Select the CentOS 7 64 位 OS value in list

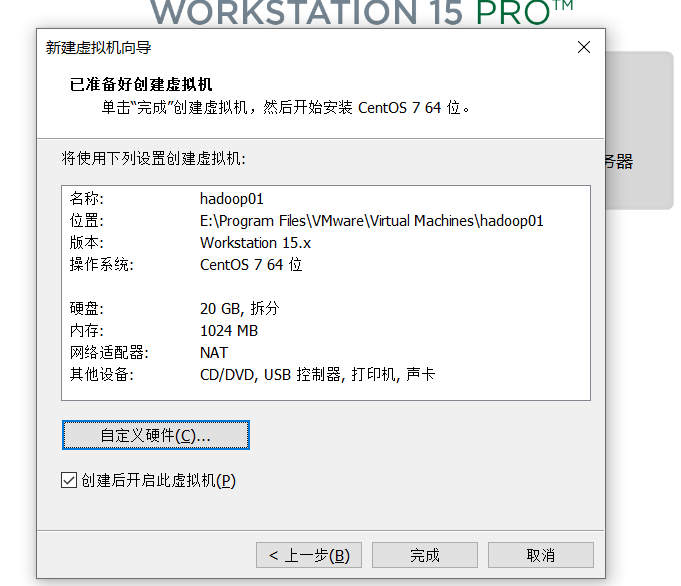(x=251, y=265)
